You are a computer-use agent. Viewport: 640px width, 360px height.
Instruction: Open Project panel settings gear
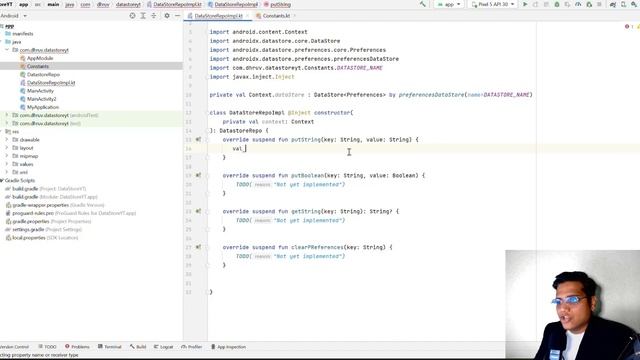coord(167,16)
